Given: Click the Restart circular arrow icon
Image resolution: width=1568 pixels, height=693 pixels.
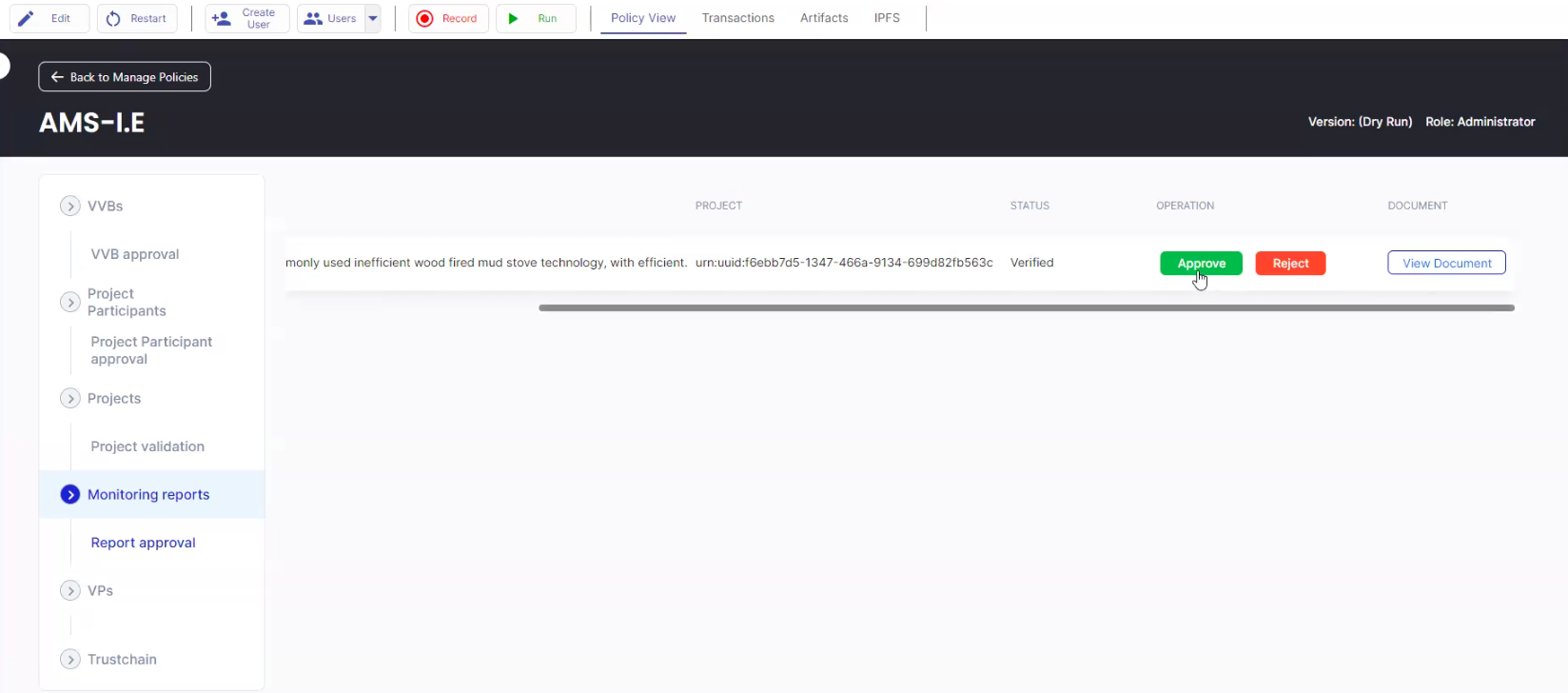Looking at the screenshot, I should [x=113, y=18].
